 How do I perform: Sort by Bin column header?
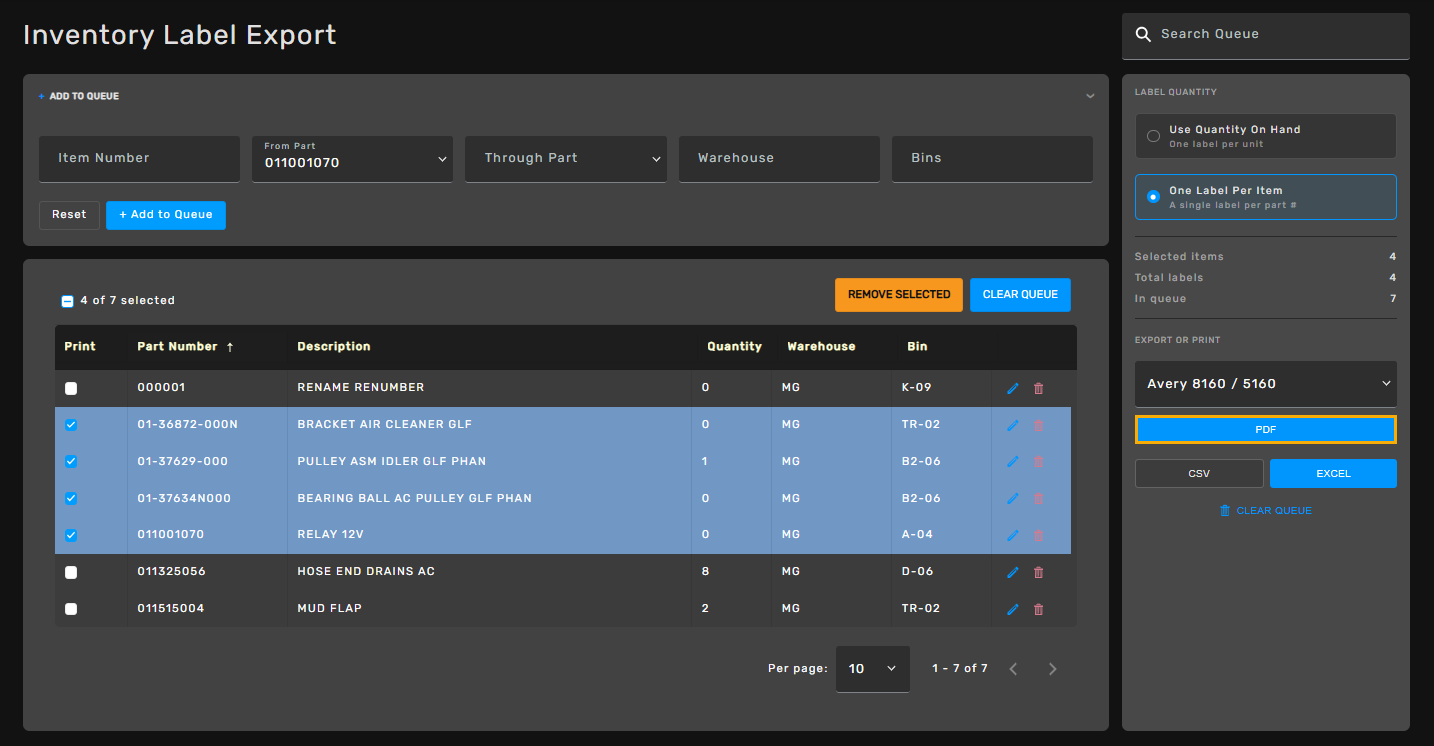[917, 347]
